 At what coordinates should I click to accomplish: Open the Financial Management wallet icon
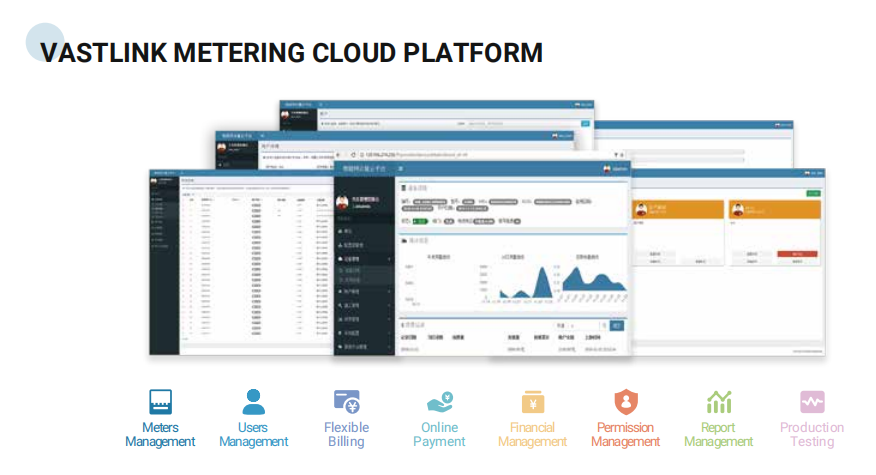pyautogui.click(x=532, y=402)
